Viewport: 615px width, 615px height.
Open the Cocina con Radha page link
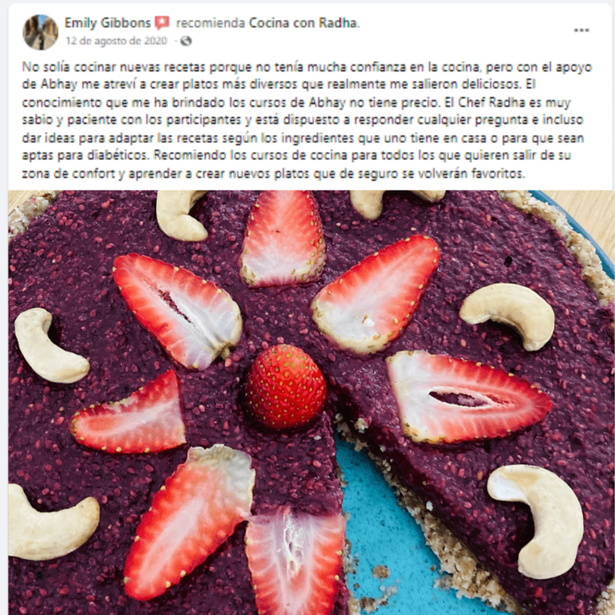coord(303,23)
